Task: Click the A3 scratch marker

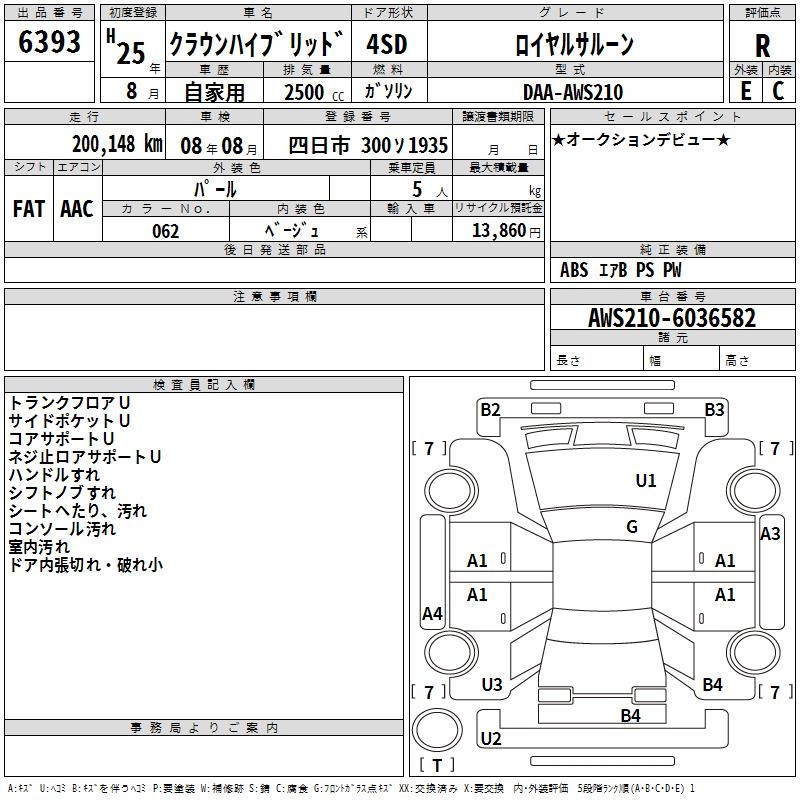Action: point(770,534)
